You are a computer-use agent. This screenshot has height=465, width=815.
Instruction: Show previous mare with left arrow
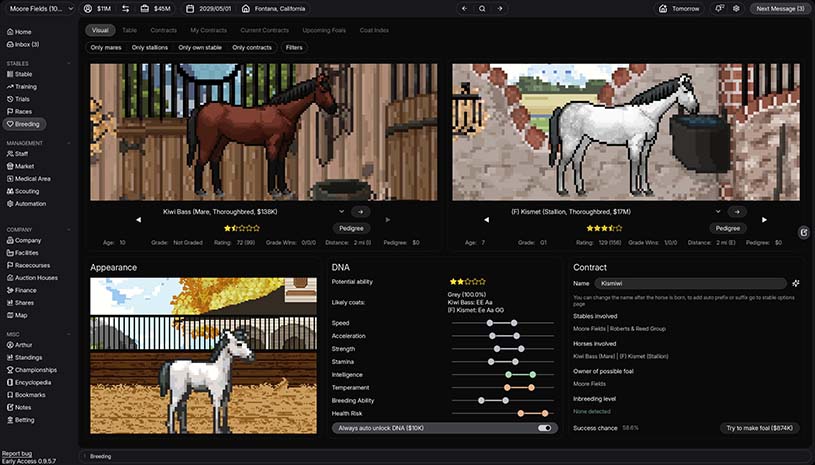138,220
